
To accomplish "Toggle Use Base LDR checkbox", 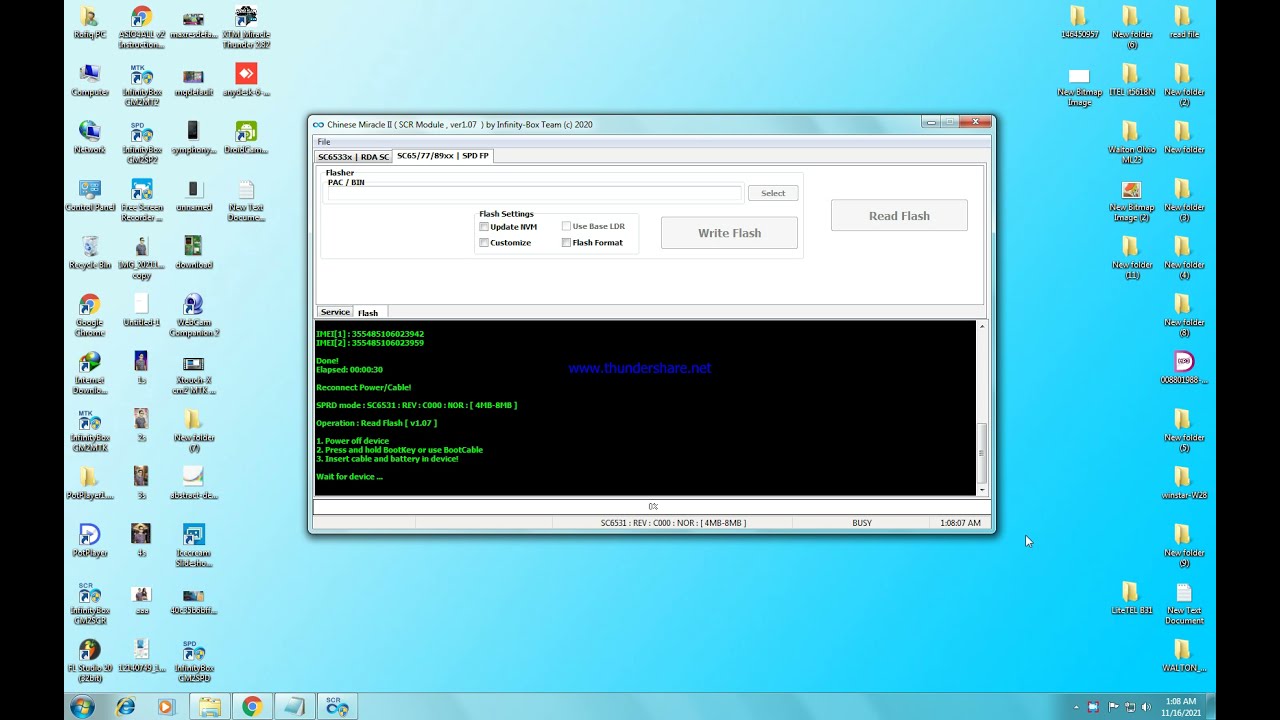I will (x=566, y=227).
